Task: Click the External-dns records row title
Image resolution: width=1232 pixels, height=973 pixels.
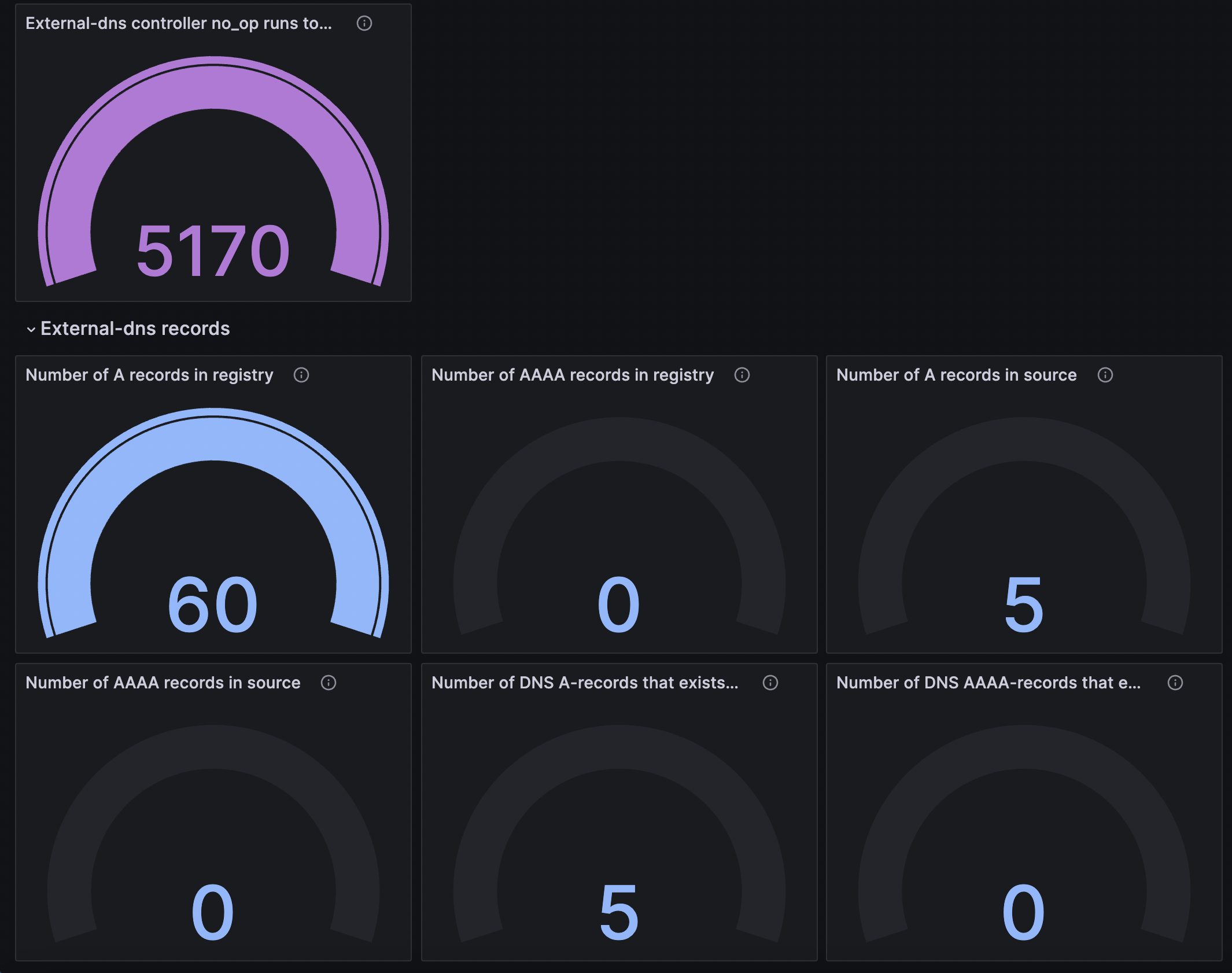Action: [135, 329]
